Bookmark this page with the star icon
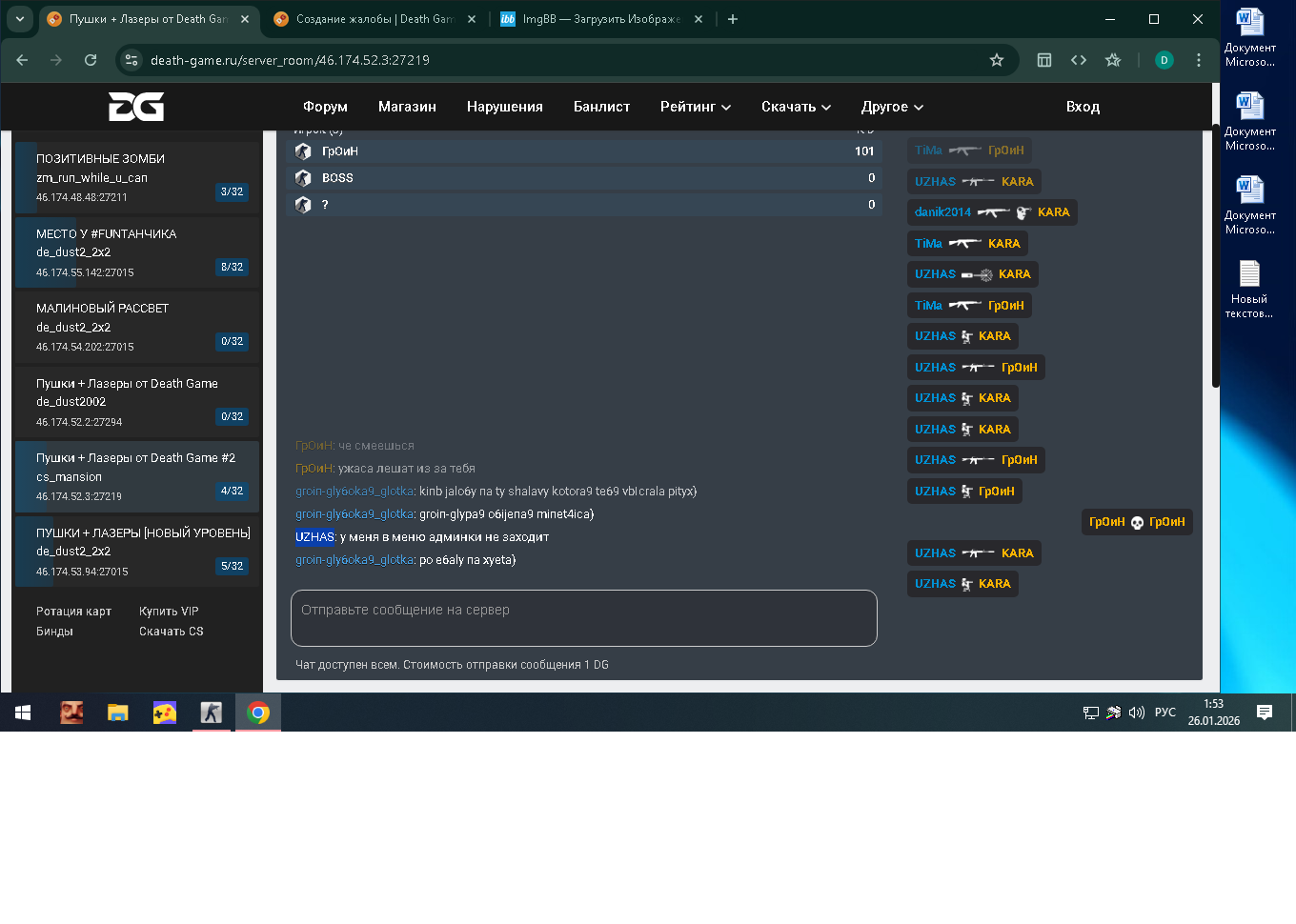Viewport: 1296px width, 924px height. 997,60
